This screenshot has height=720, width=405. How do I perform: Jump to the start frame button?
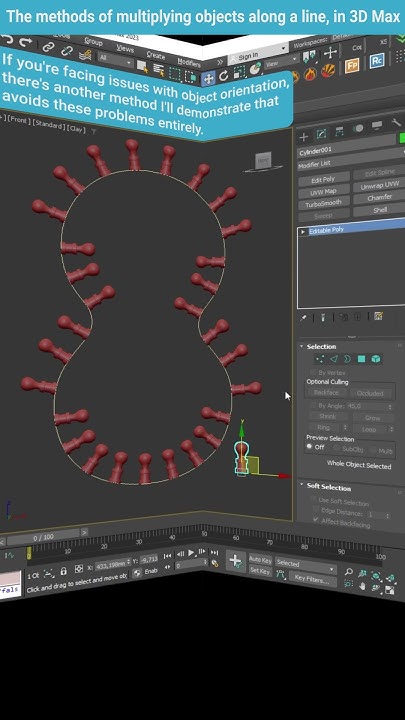coord(168,555)
